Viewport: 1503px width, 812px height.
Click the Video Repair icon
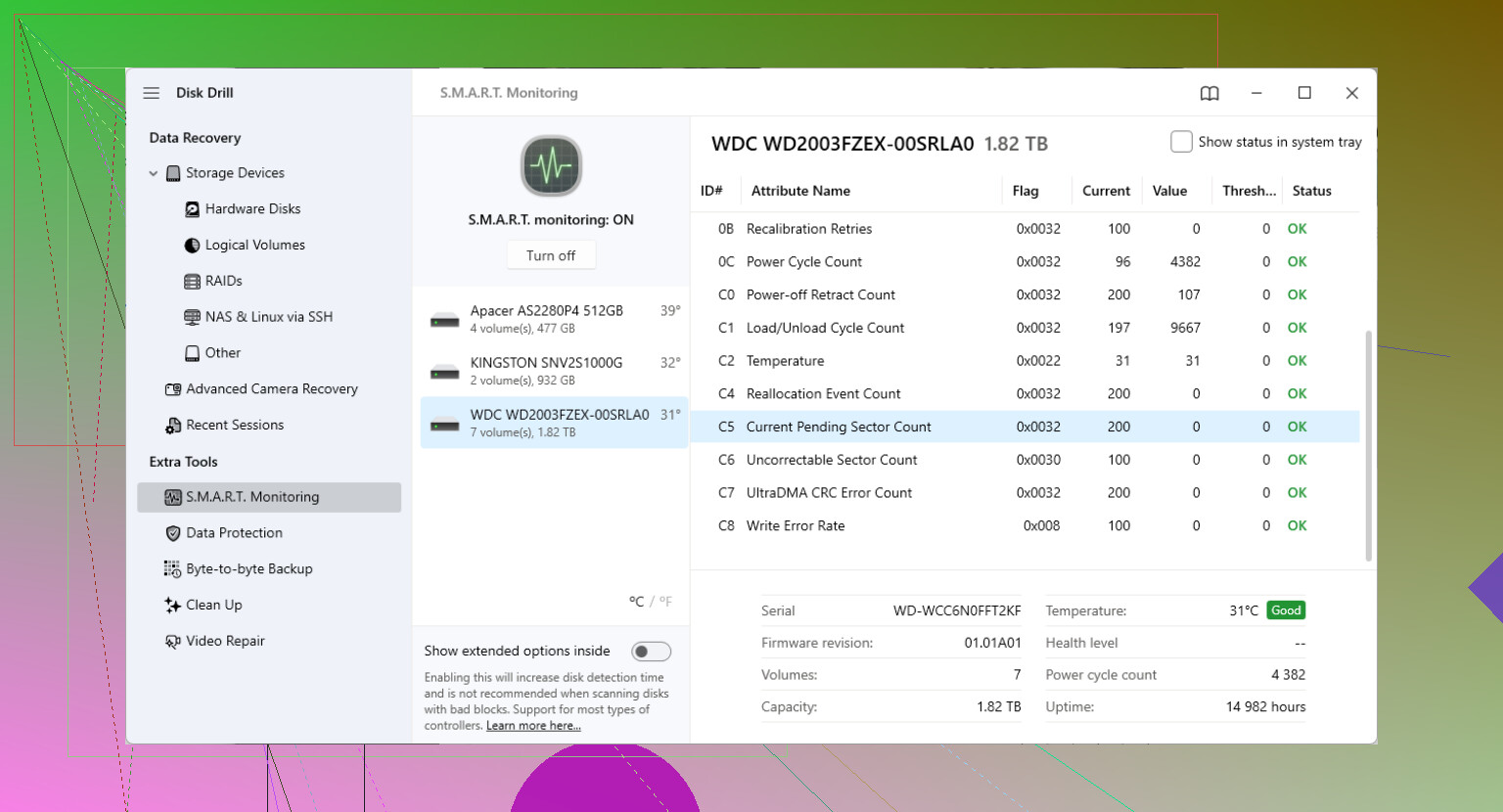[x=173, y=642]
